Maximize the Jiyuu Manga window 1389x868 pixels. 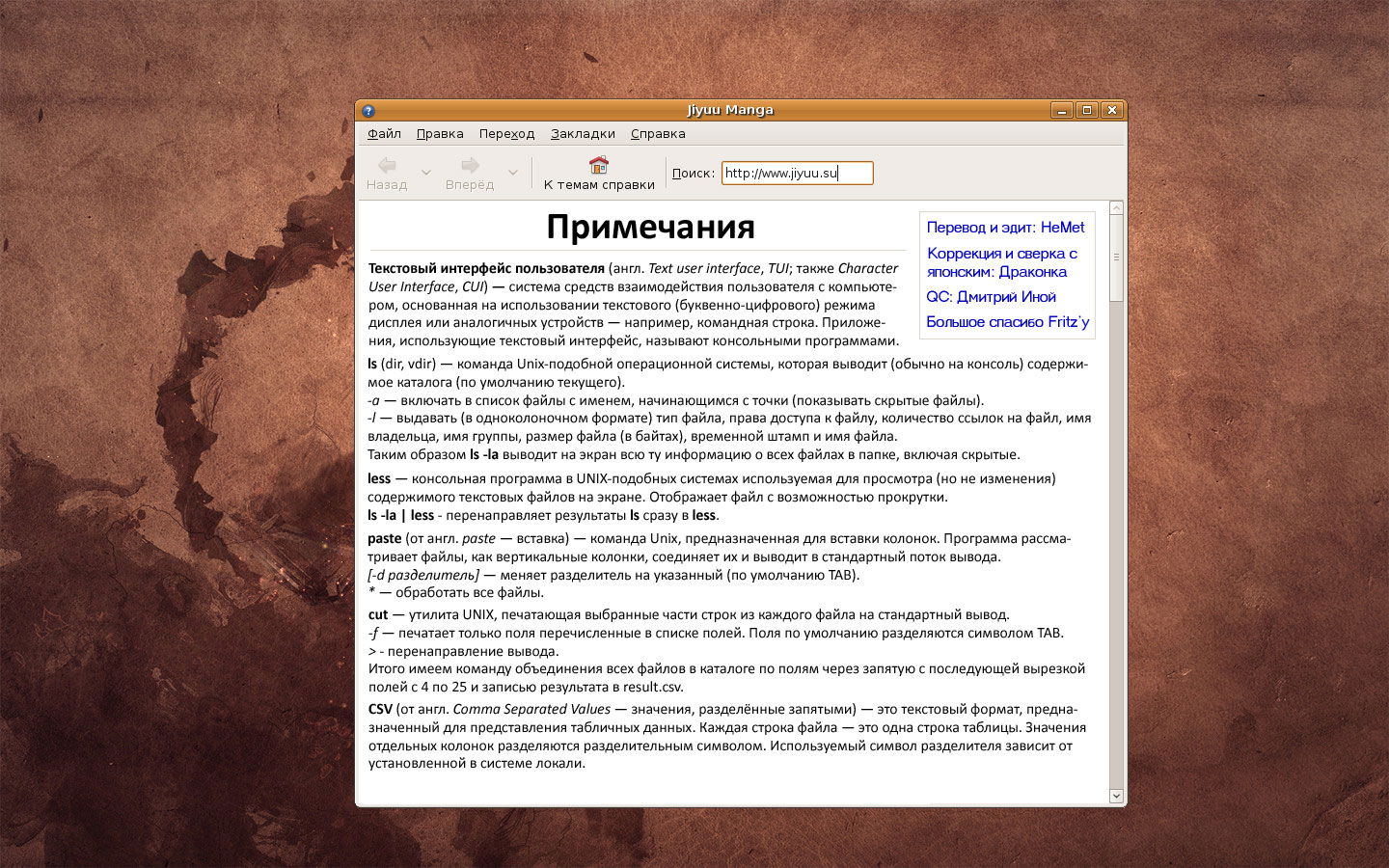tap(1087, 110)
